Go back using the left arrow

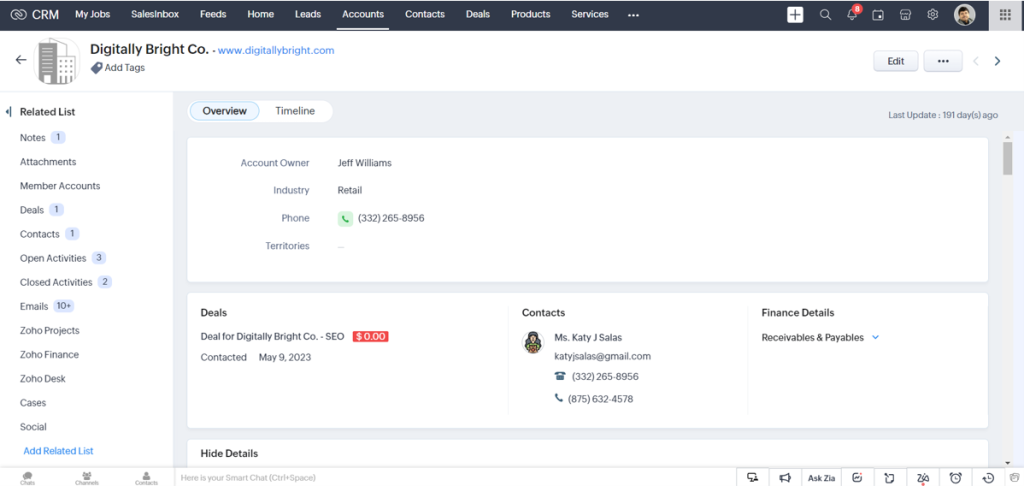[21, 60]
